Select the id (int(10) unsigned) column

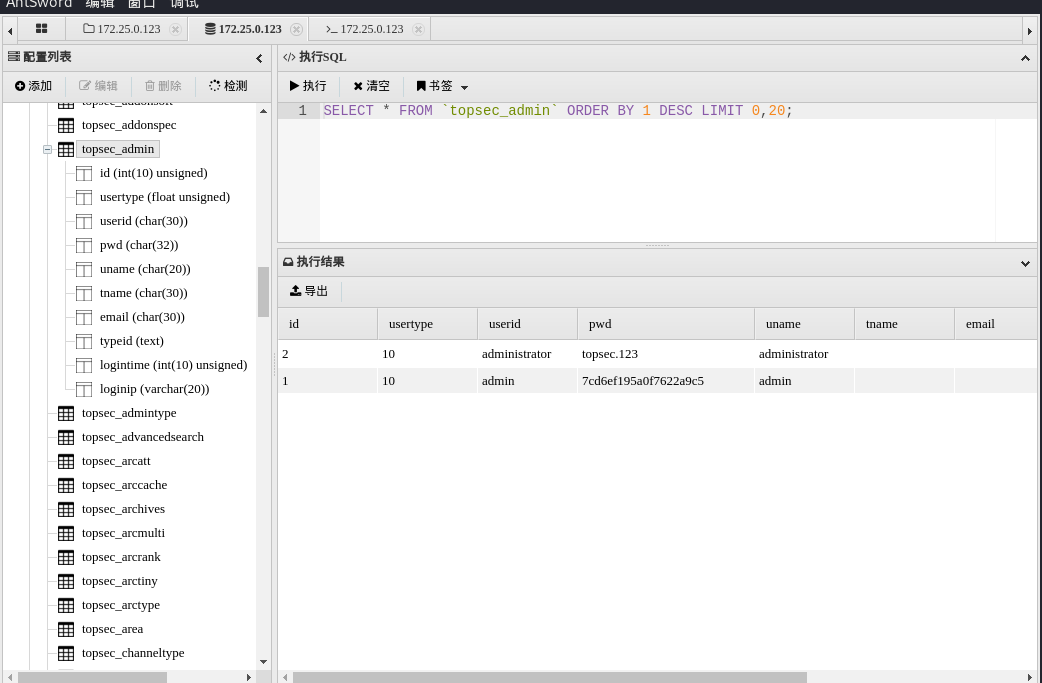pos(154,173)
